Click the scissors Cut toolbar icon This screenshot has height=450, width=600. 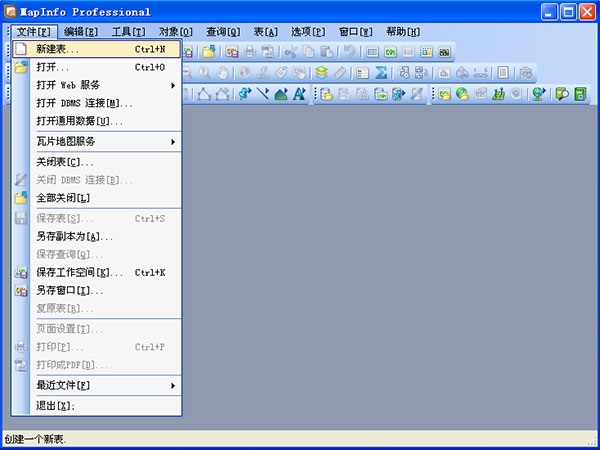[x=291, y=52]
